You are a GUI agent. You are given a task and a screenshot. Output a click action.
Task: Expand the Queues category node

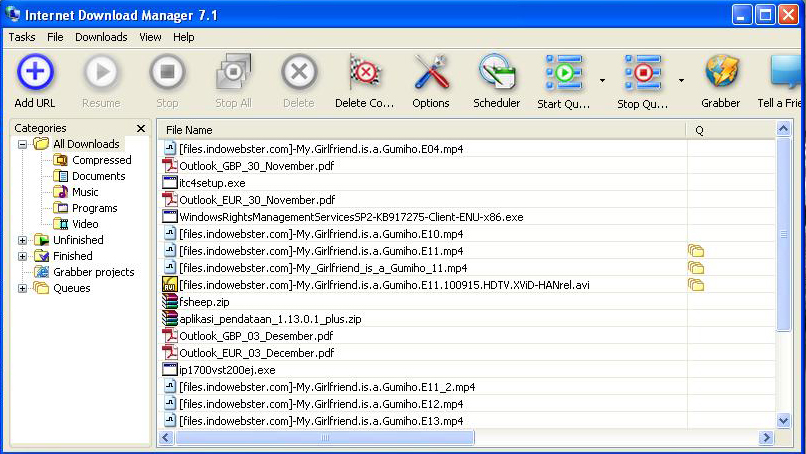point(23,288)
